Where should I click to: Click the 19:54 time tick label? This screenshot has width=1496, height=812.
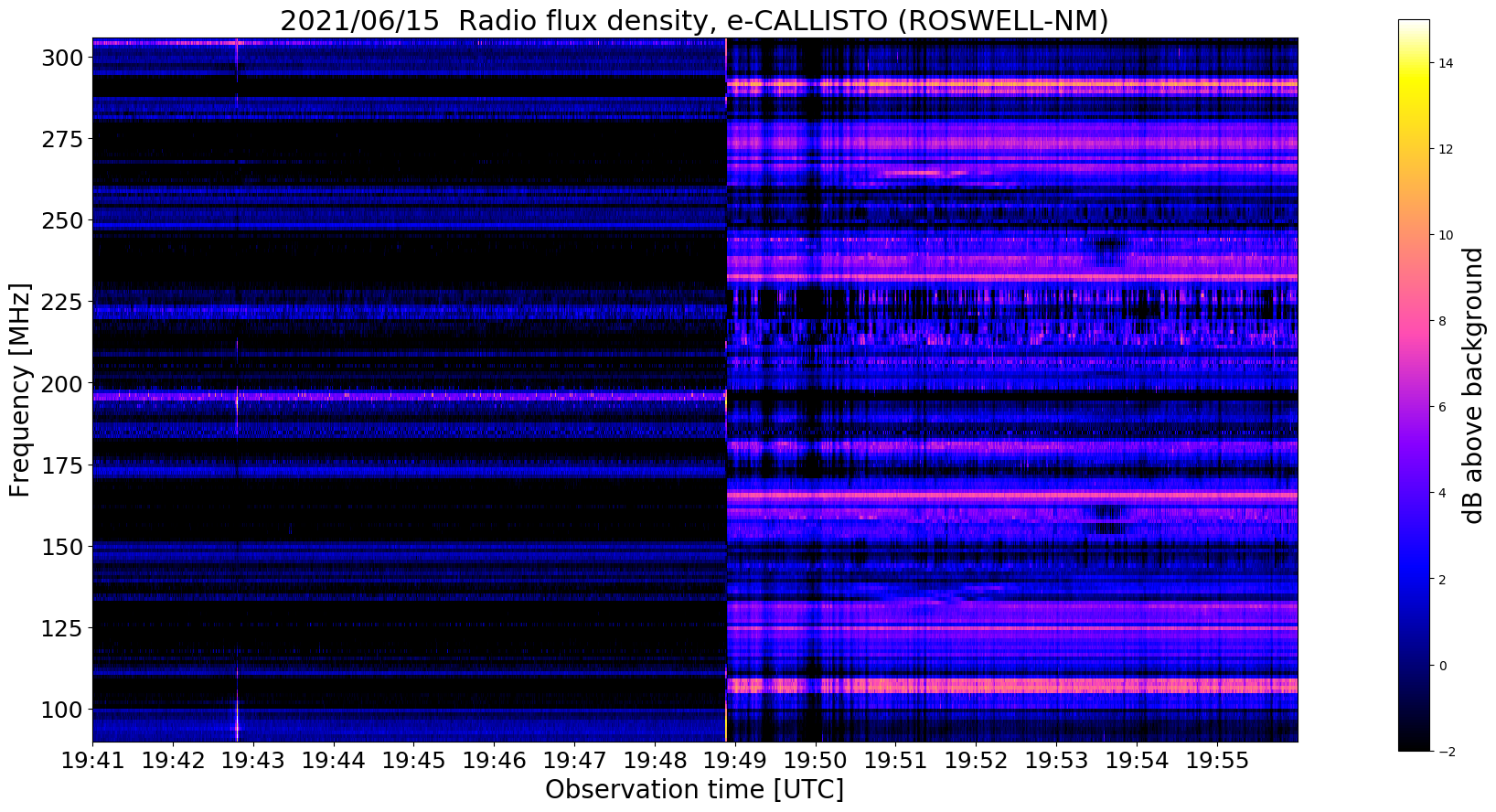(x=1138, y=761)
